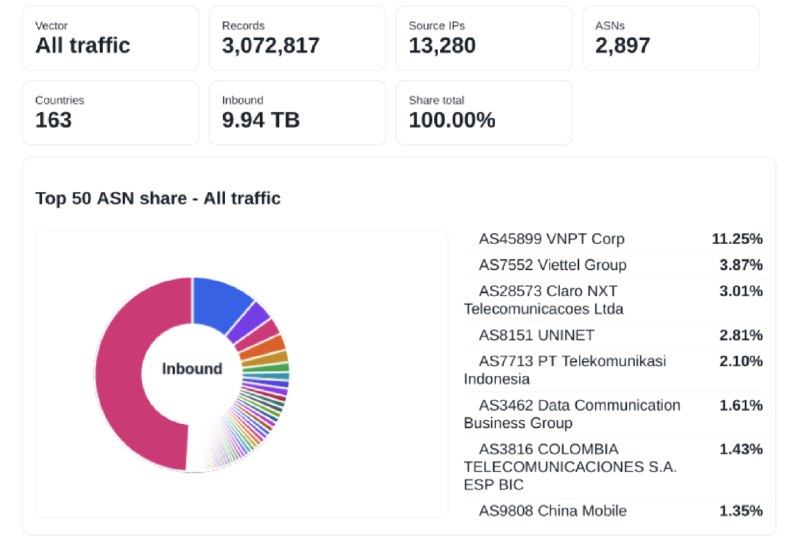Click the AS8151 UNINET legend item
Image resolution: width=800 pixels, height=544 pixels.
point(613,335)
